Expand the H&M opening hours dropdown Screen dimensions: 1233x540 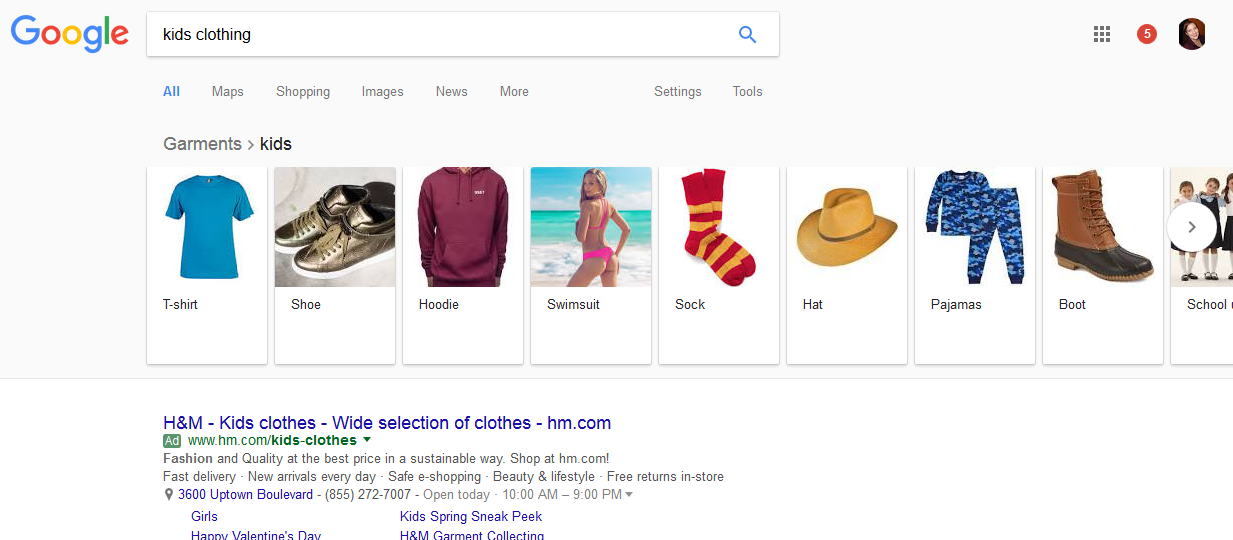(629, 495)
